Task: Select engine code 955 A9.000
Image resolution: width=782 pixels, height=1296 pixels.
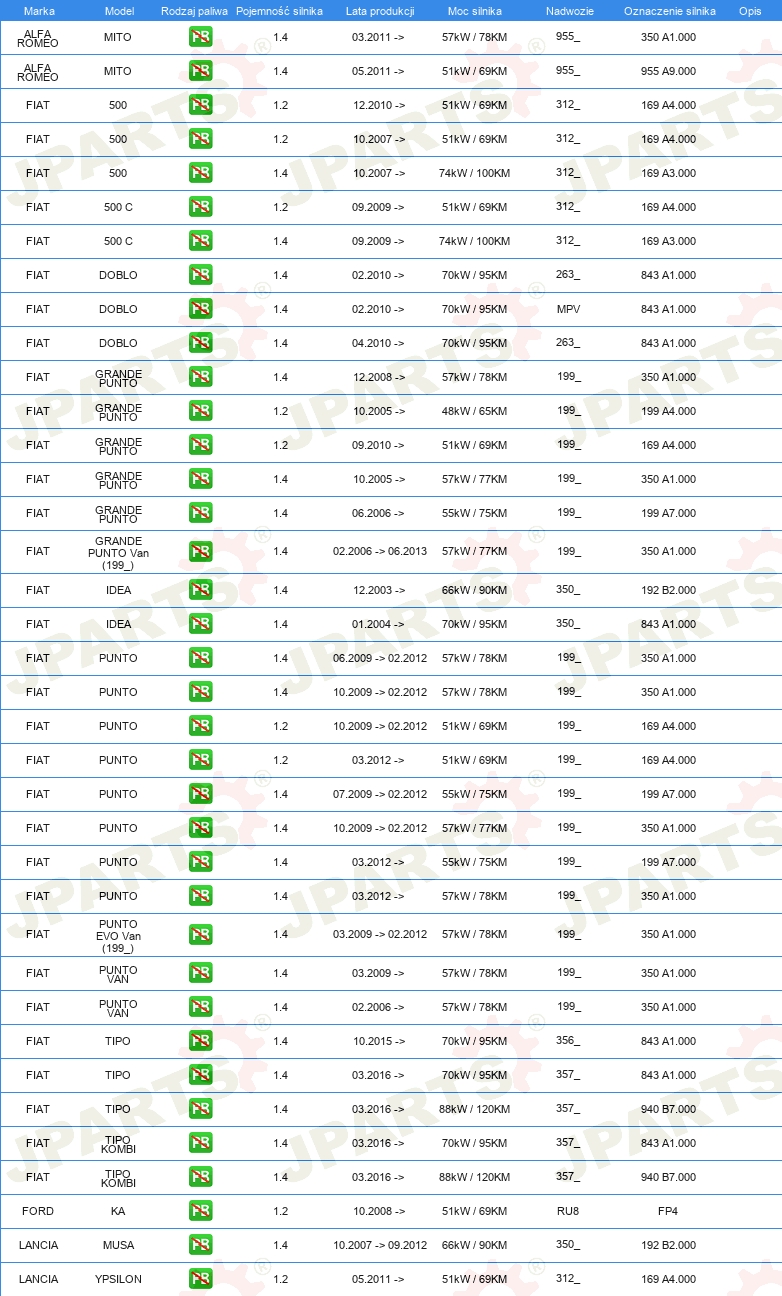Action: pos(668,72)
